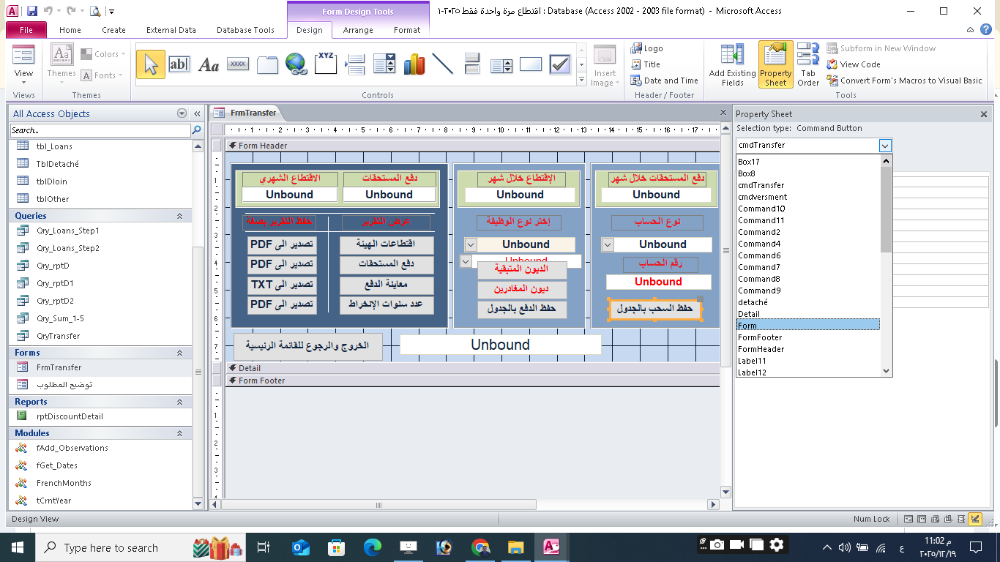
Task: Pick the Label control (Aa) tool
Action: point(209,65)
